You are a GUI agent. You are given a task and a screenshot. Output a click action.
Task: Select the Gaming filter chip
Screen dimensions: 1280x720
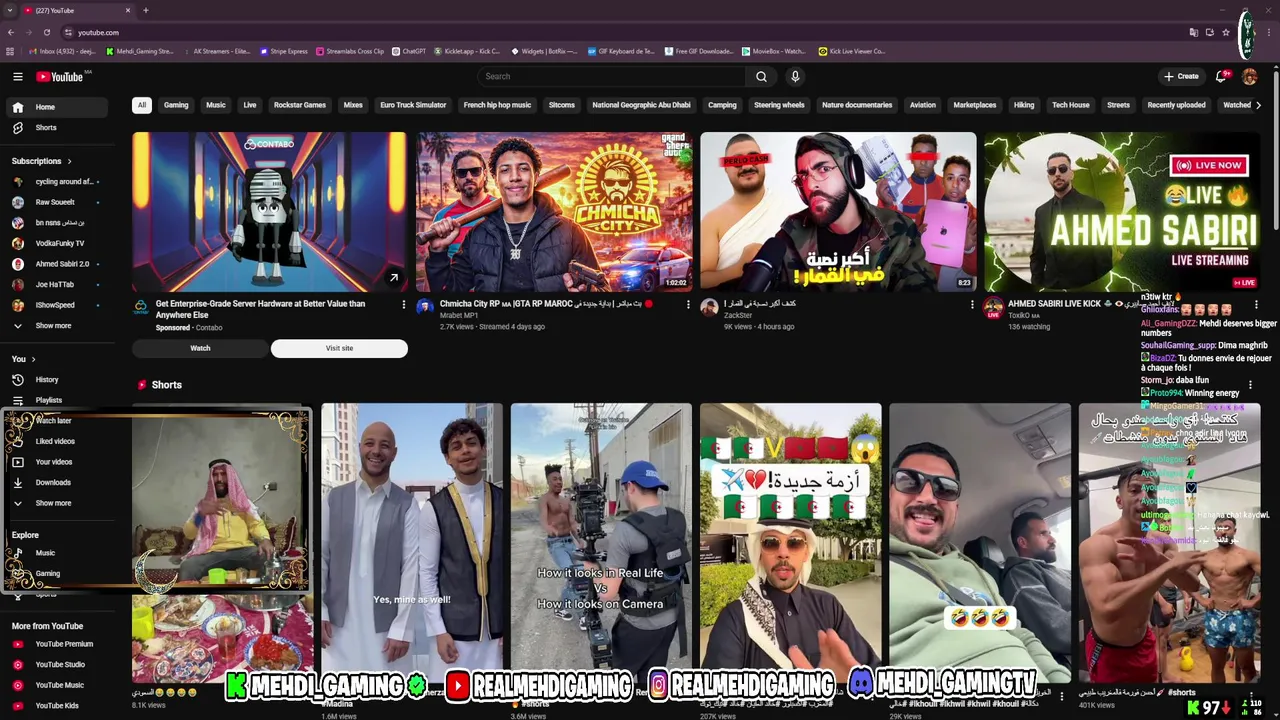tap(176, 105)
